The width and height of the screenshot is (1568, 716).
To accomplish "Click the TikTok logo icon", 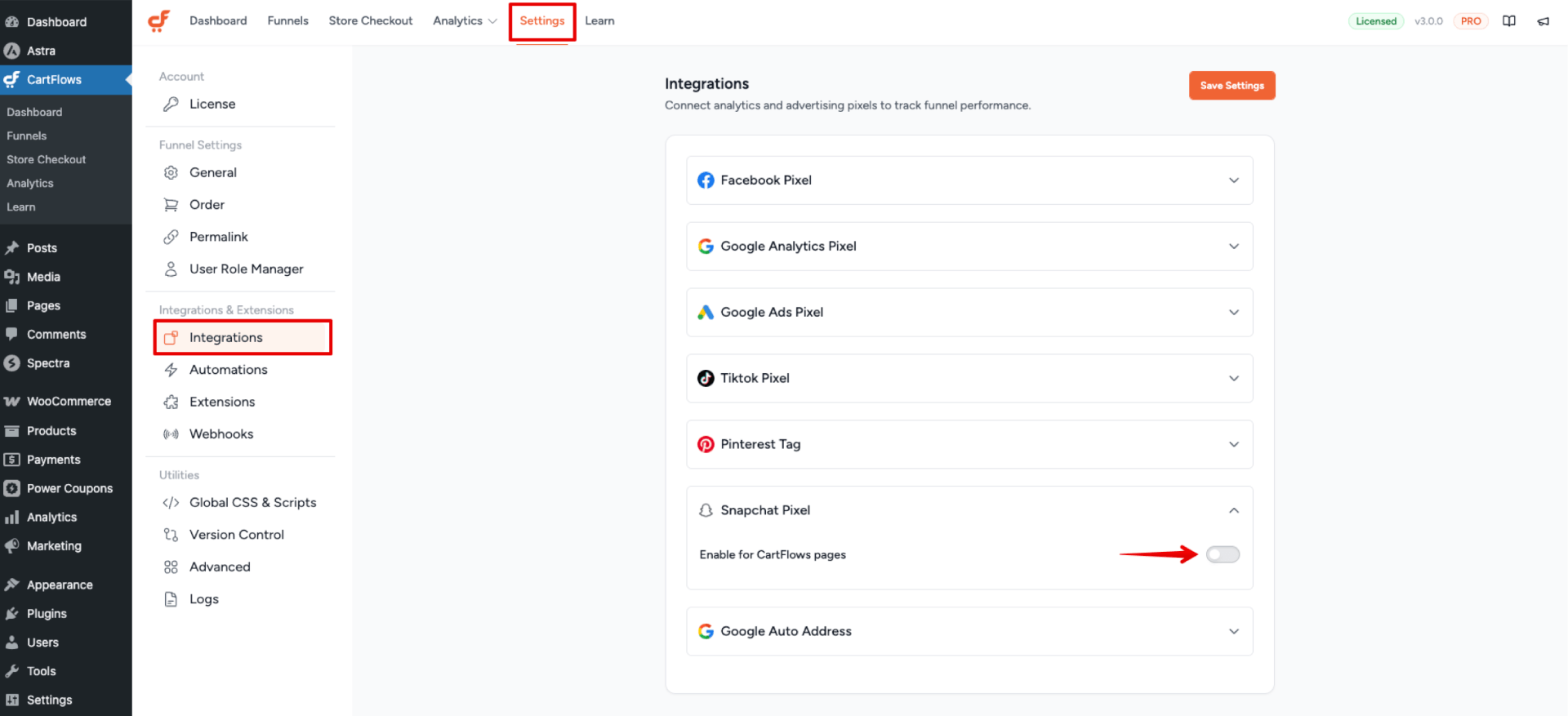I will click(x=706, y=378).
